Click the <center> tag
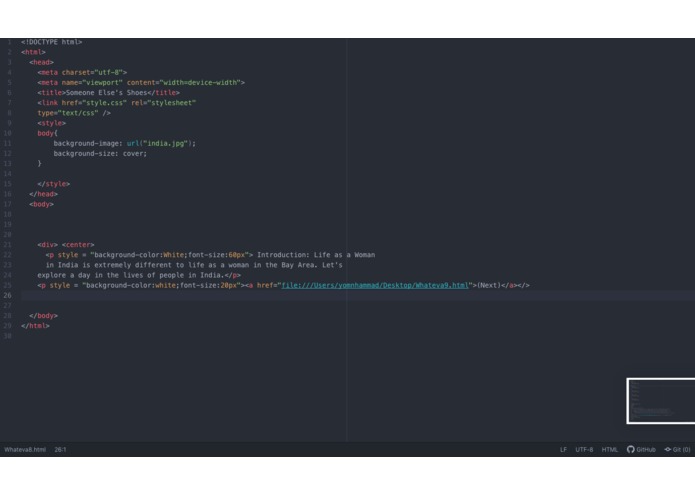 [x=78, y=245]
